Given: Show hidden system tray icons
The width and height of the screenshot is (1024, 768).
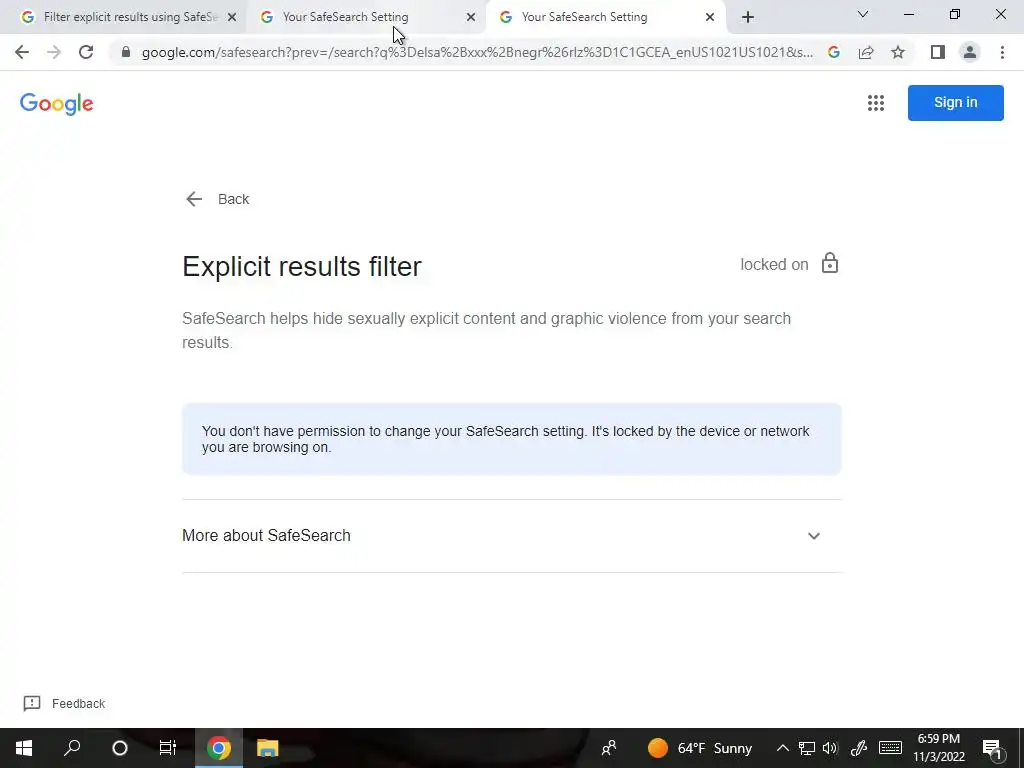Looking at the screenshot, I should (782, 748).
